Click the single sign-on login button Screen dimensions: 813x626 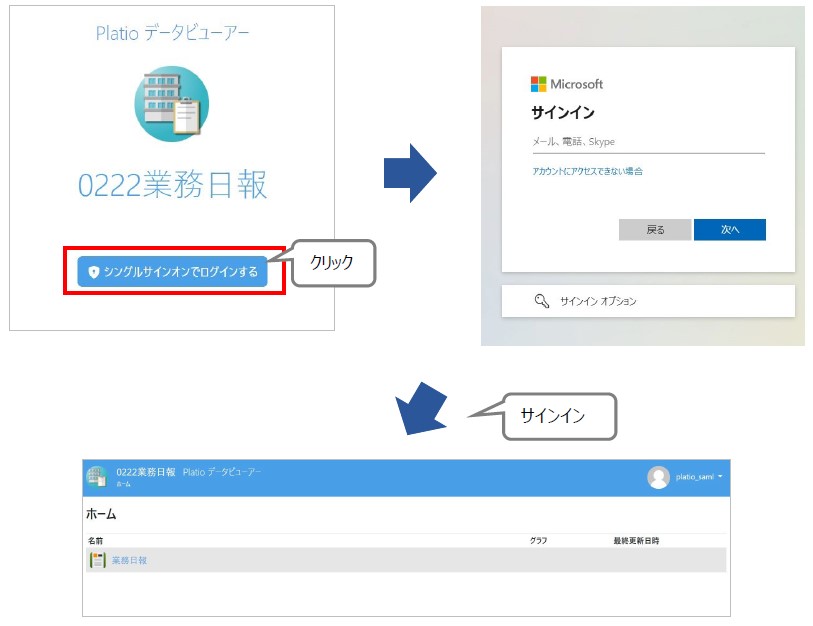(172, 271)
